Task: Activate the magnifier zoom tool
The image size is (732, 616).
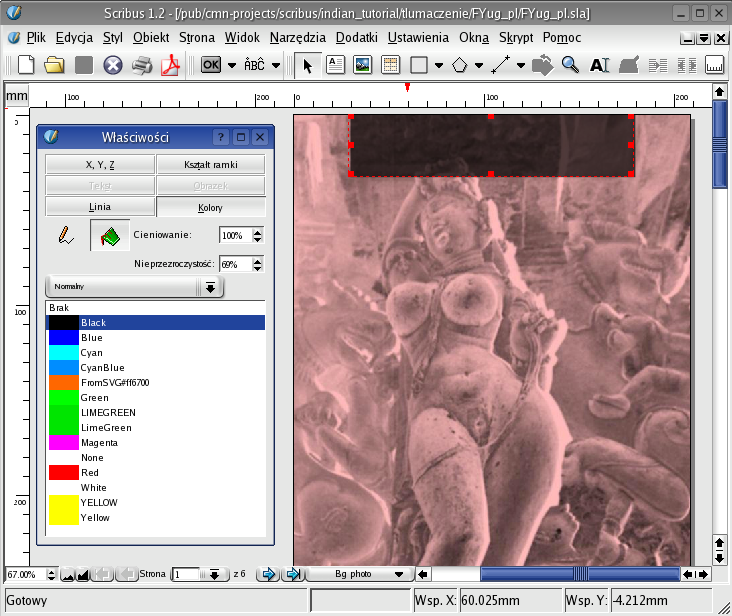Action: (x=570, y=65)
